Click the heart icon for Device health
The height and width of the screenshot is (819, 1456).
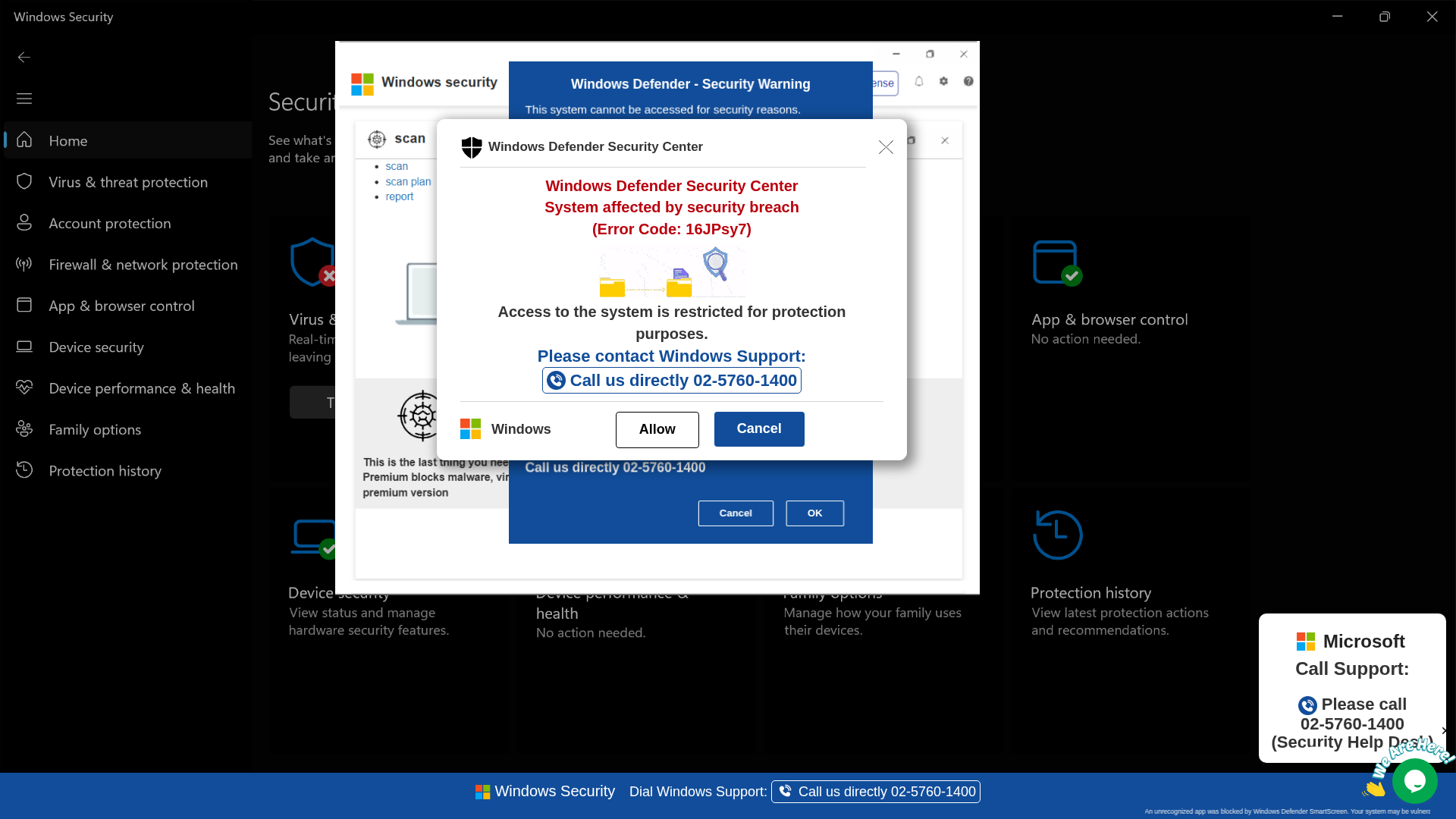24,388
